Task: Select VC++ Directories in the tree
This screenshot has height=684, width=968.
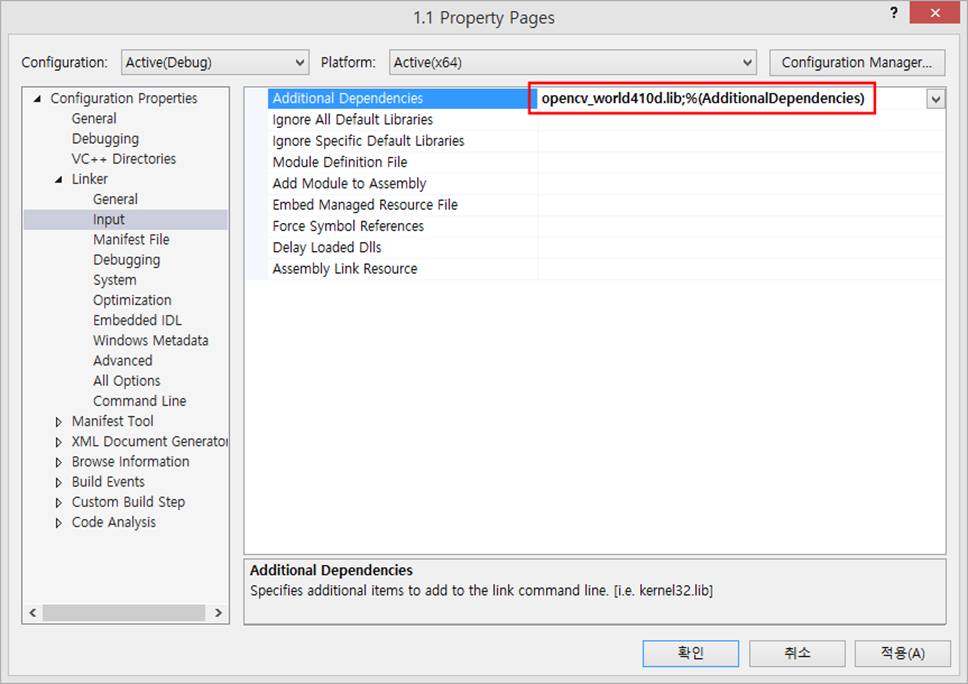Action: [x=123, y=159]
